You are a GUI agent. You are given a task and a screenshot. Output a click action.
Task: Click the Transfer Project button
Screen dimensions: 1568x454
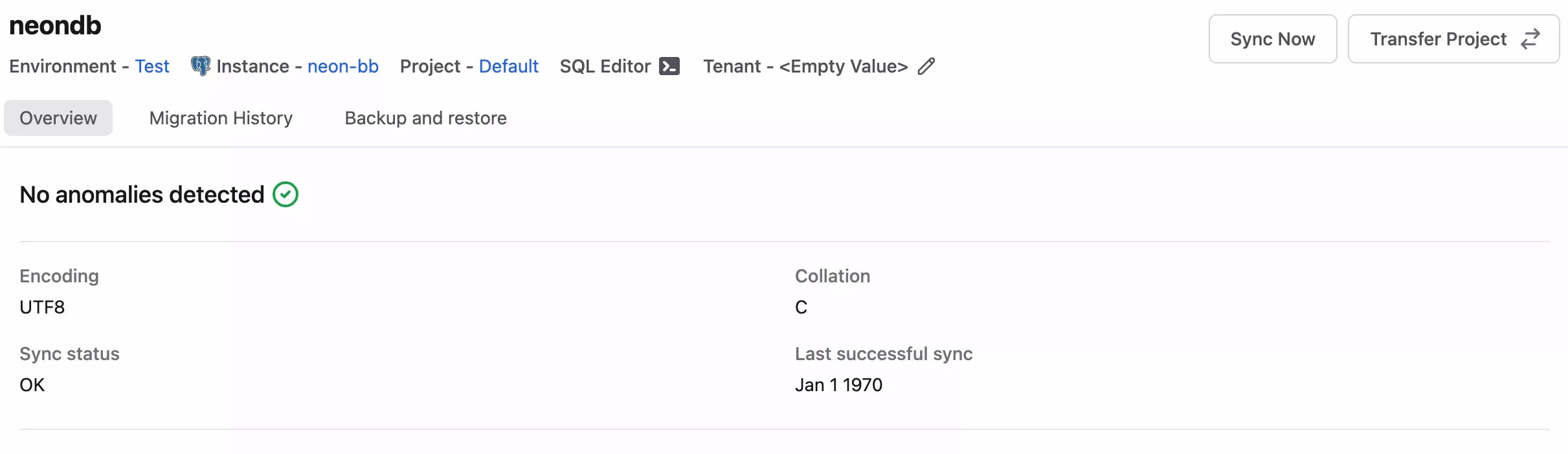point(1453,39)
